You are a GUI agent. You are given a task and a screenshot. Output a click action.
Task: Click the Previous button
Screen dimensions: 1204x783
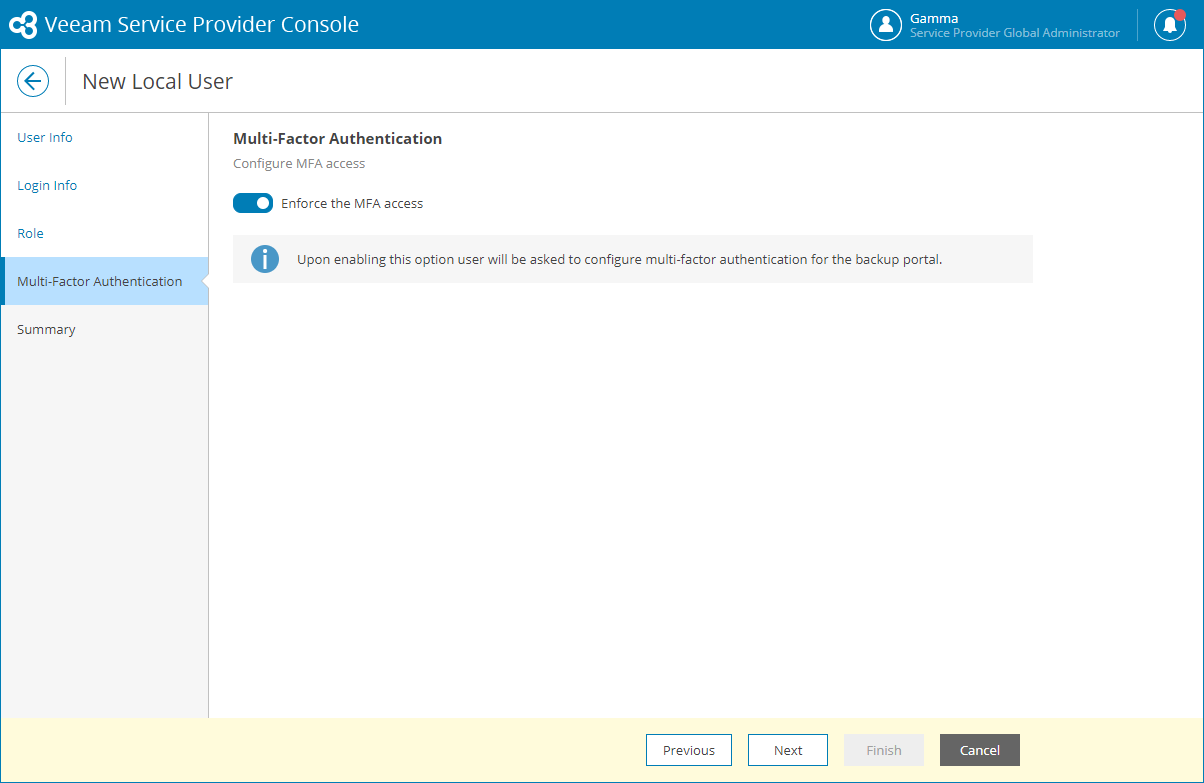[689, 750]
